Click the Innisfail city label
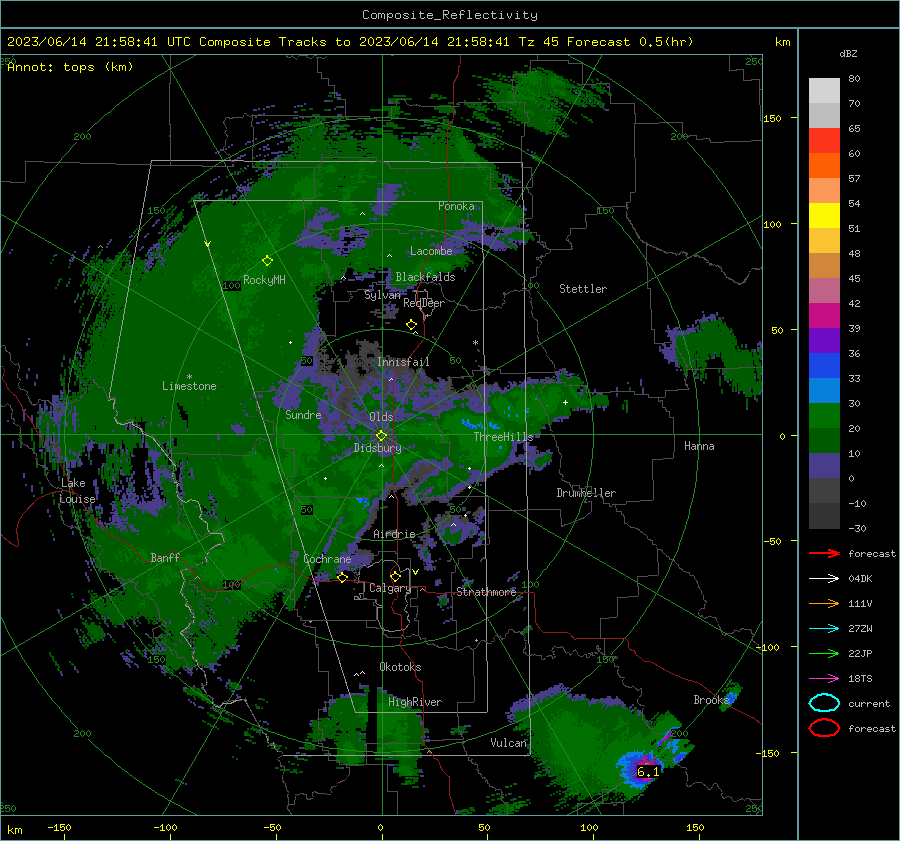The height and width of the screenshot is (841, 900). click(x=403, y=362)
